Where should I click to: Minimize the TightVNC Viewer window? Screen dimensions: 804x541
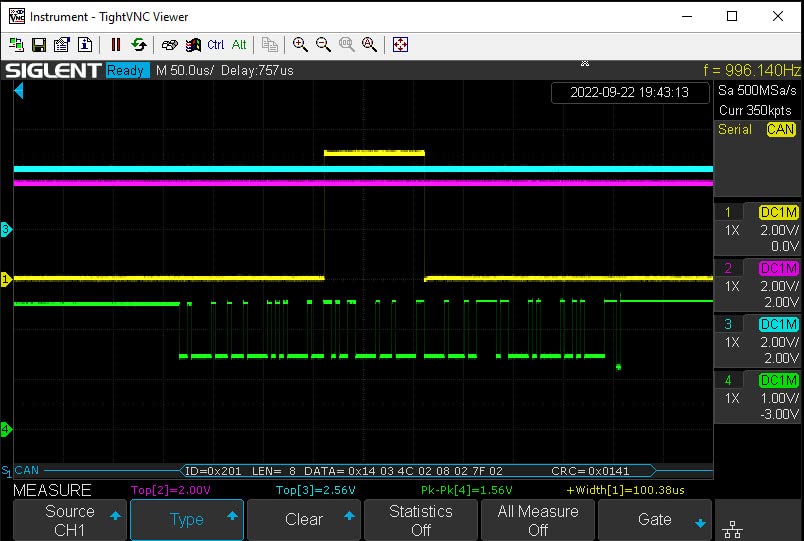(687, 16)
